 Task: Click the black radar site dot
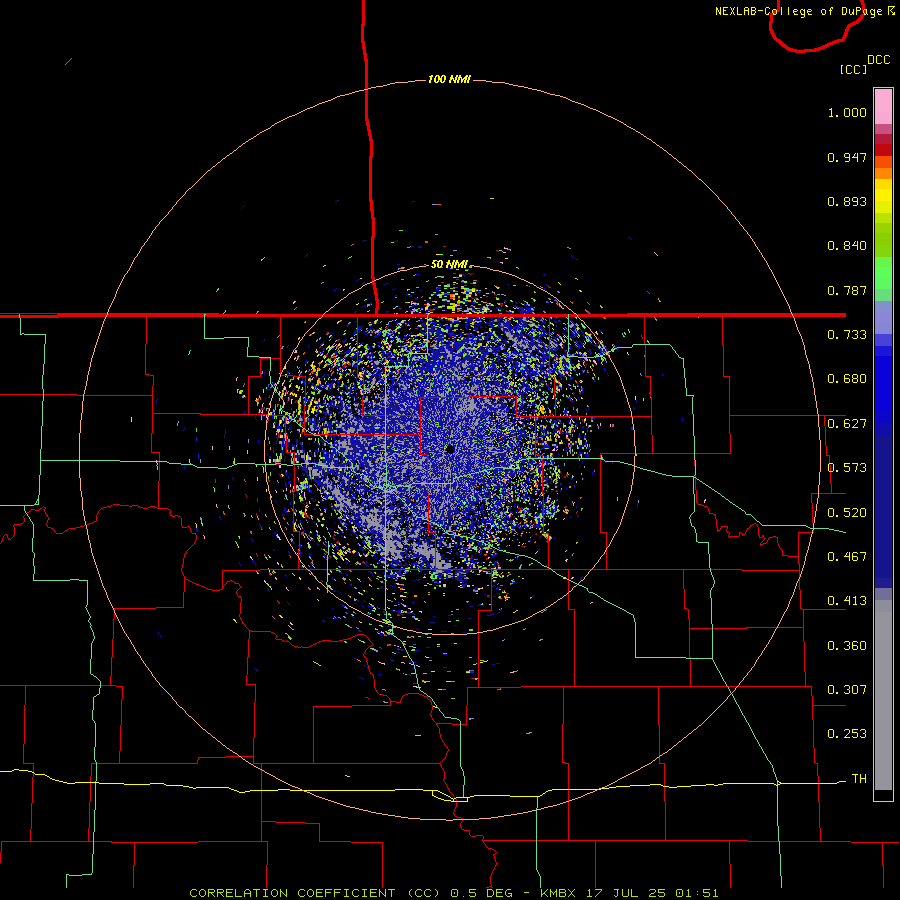pos(450,449)
